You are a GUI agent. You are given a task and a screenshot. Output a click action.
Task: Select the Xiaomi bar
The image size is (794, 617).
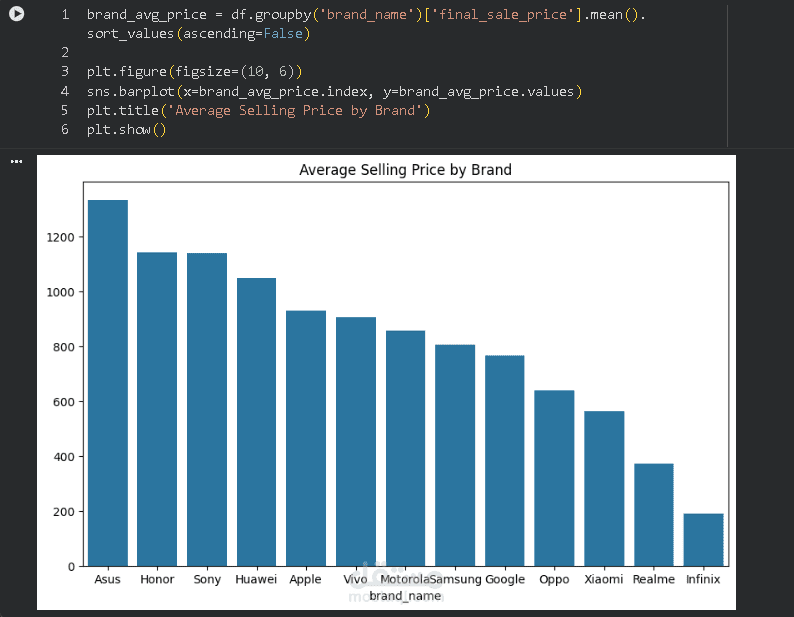coord(604,488)
